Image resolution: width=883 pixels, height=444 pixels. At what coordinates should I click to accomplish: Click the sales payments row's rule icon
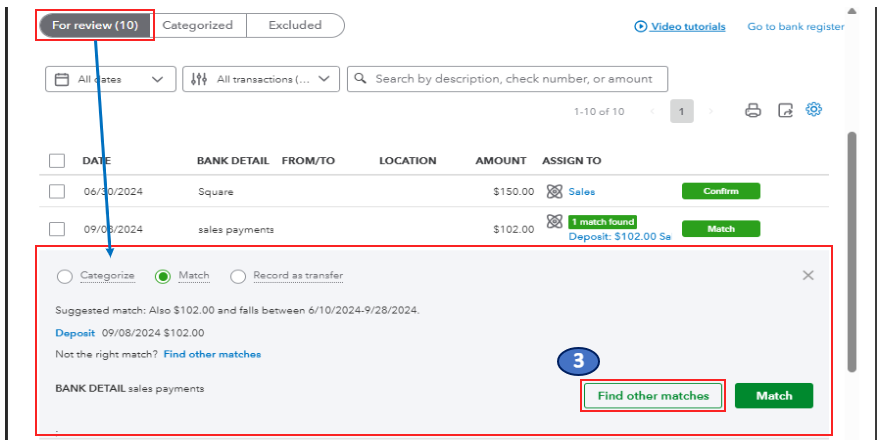click(554, 221)
